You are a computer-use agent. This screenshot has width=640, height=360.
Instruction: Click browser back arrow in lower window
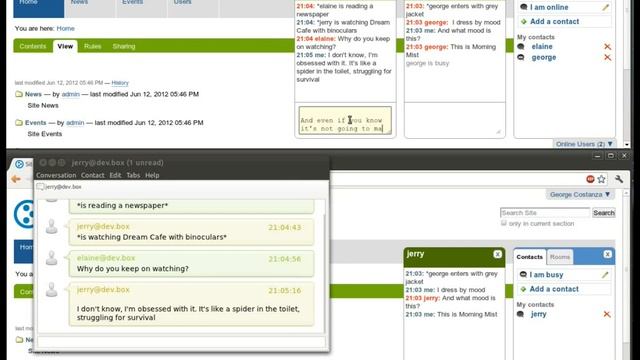coord(16,179)
